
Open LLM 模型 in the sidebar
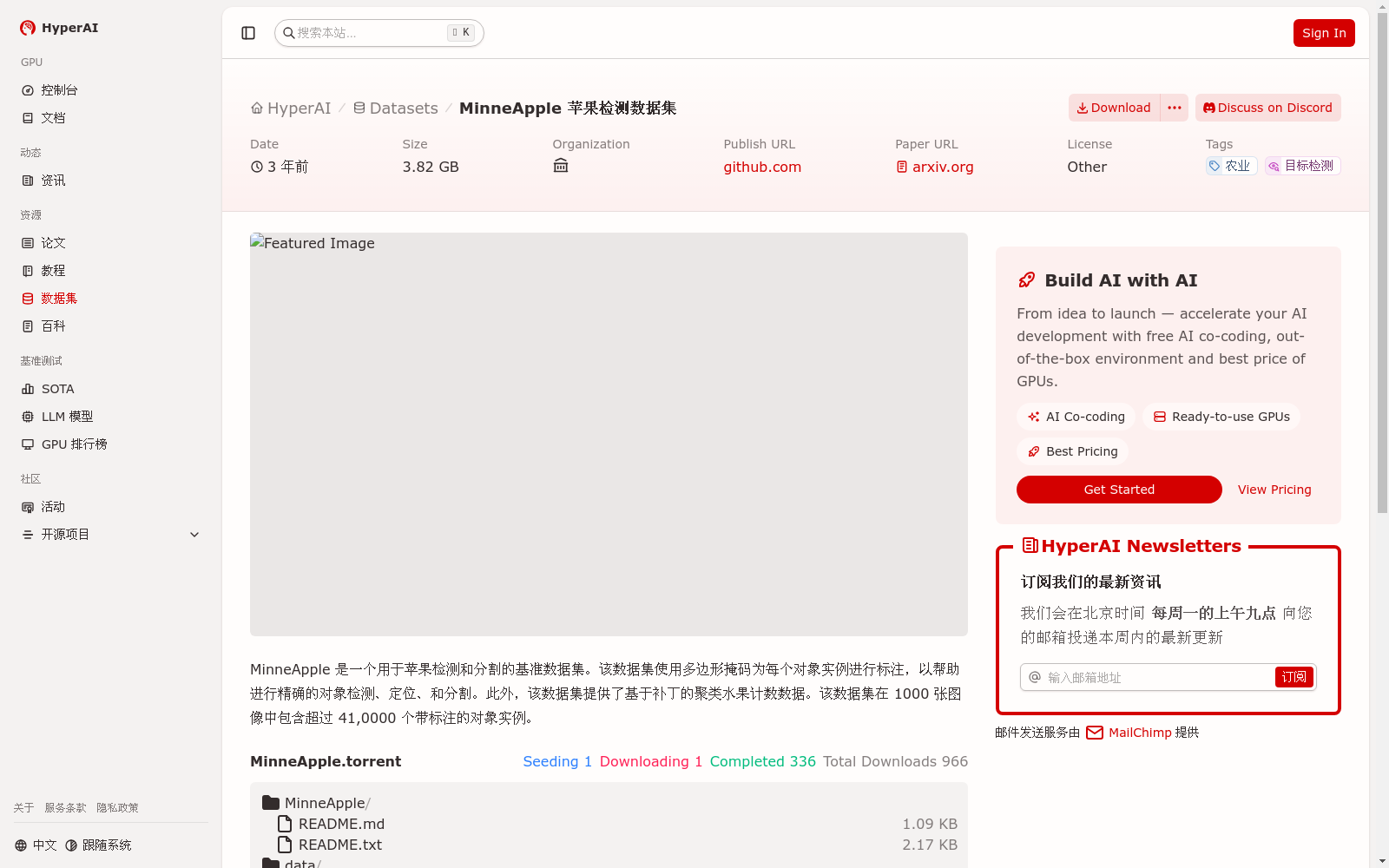click(x=110, y=417)
